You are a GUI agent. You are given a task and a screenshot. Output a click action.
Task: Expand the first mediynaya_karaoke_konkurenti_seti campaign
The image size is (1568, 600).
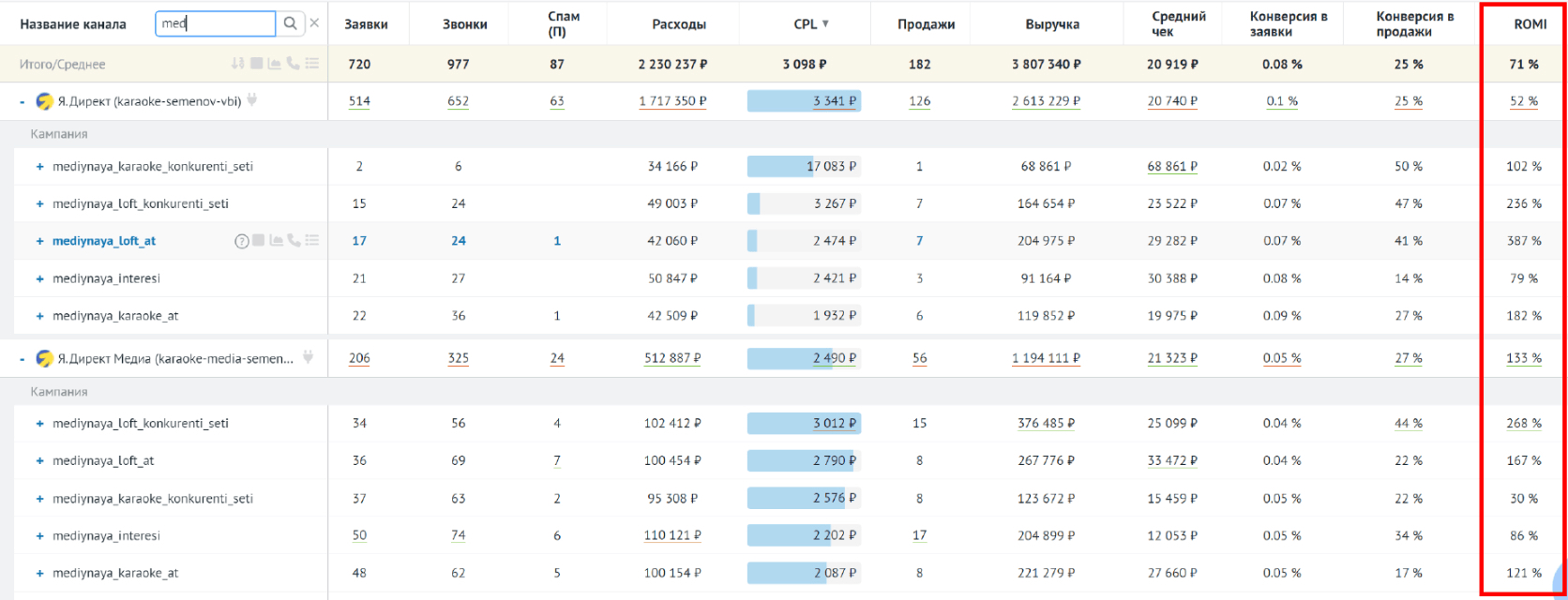[x=40, y=167]
